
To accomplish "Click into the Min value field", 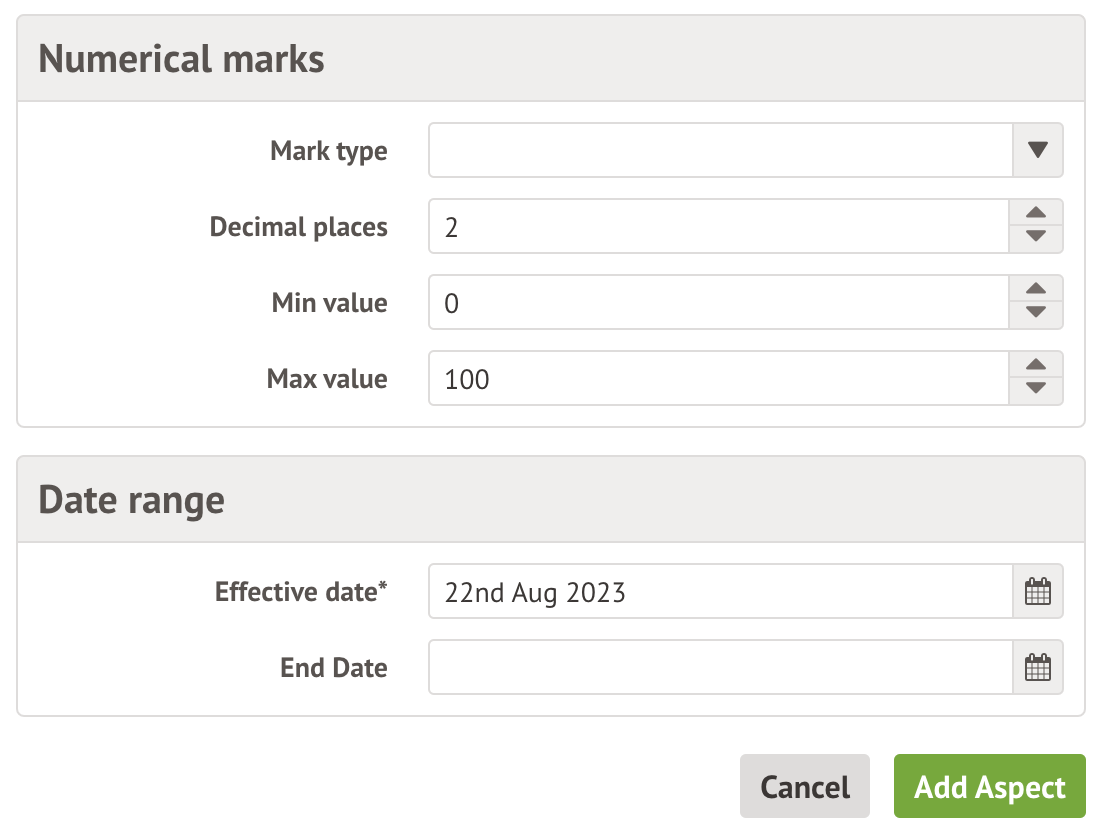I will point(718,302).
